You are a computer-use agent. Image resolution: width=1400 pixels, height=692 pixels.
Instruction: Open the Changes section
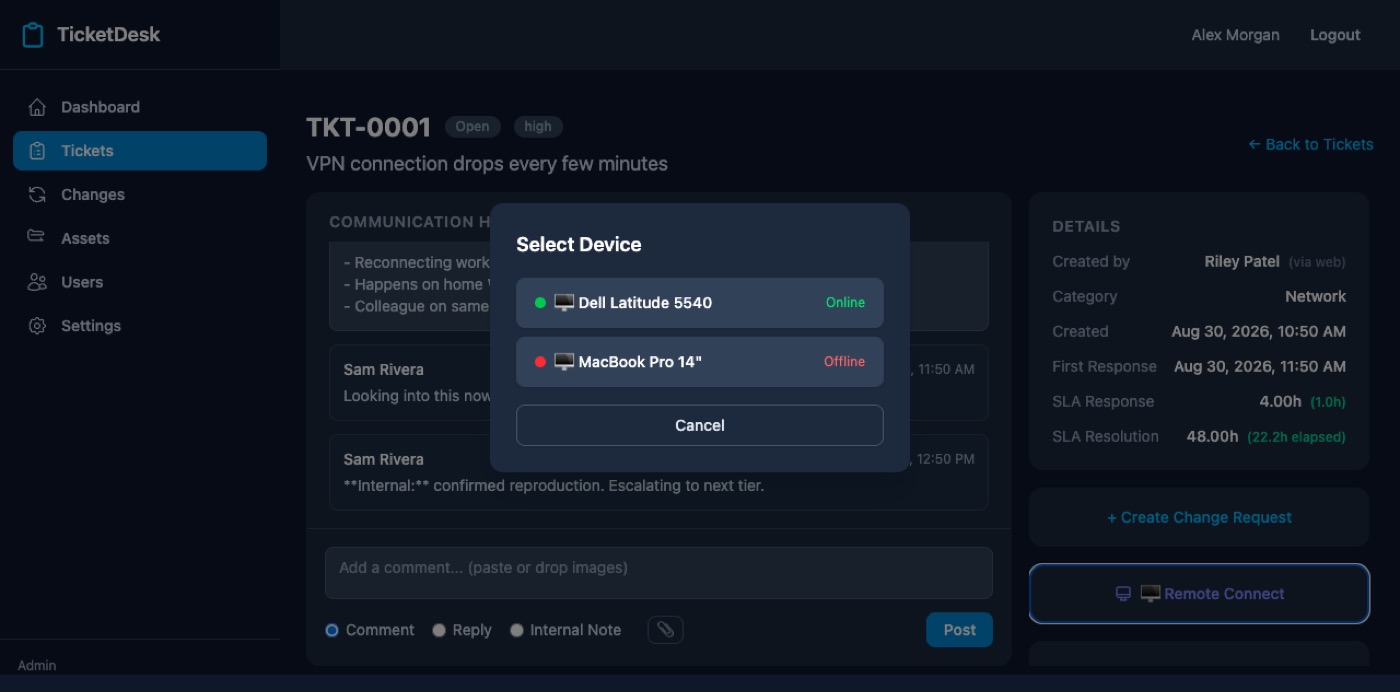(x=140, y=194)
